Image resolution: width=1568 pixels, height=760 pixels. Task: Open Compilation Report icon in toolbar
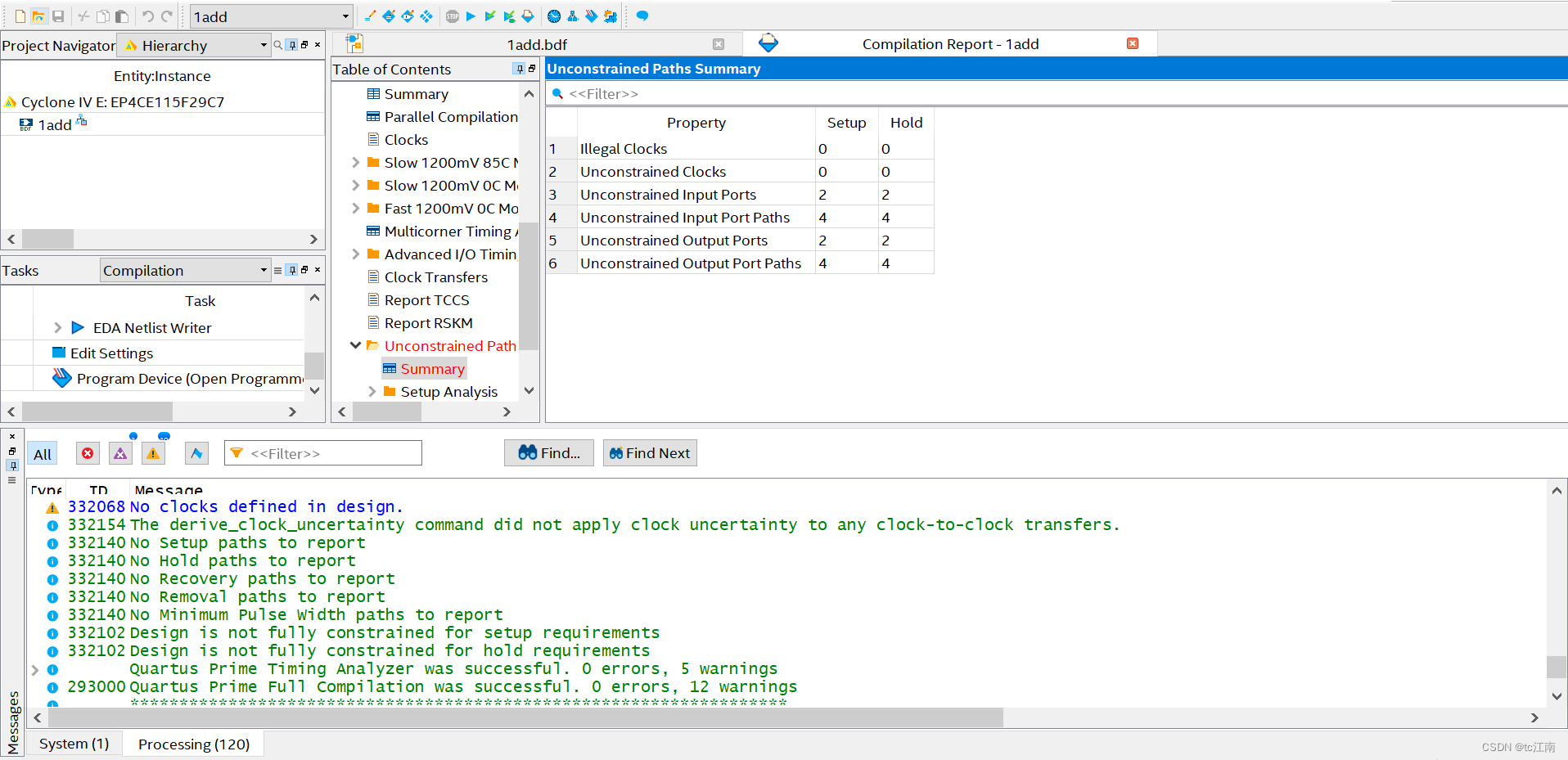tap(528, 16)
